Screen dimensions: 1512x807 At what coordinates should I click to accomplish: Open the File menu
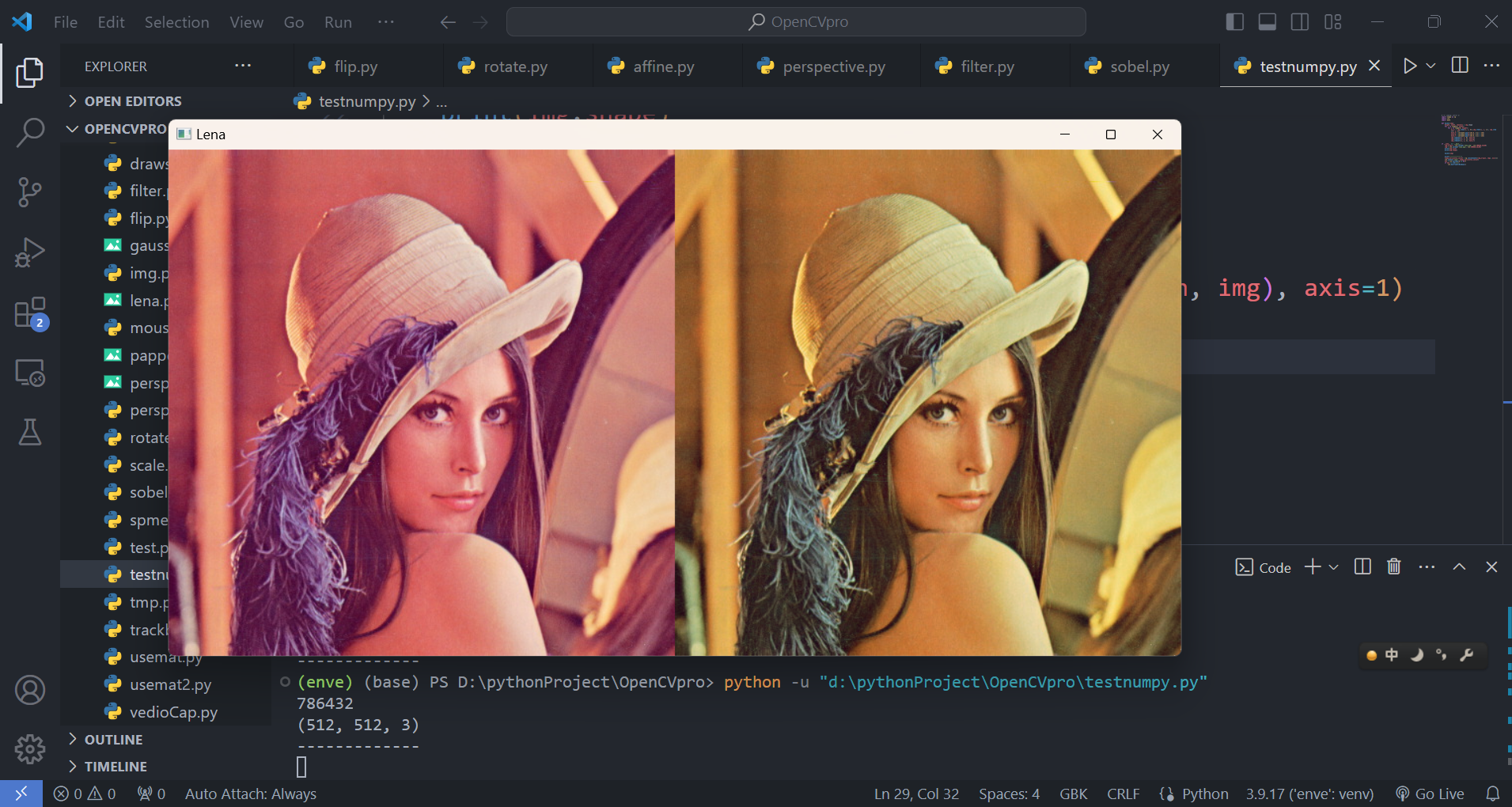pos(66,22)
